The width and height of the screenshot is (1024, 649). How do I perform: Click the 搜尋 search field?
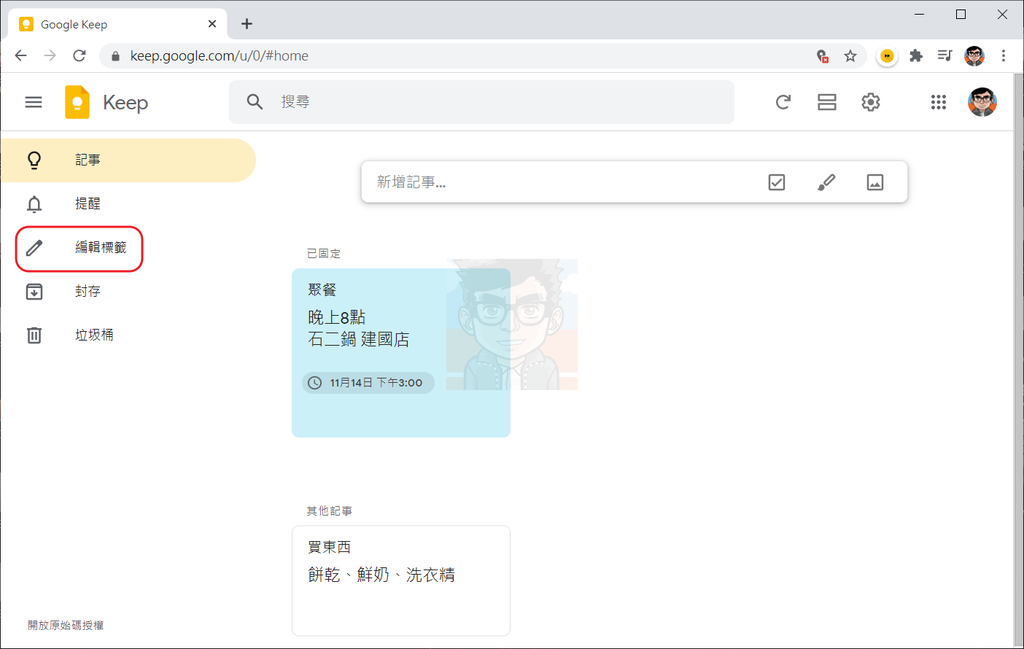click(x=482, y=102)
